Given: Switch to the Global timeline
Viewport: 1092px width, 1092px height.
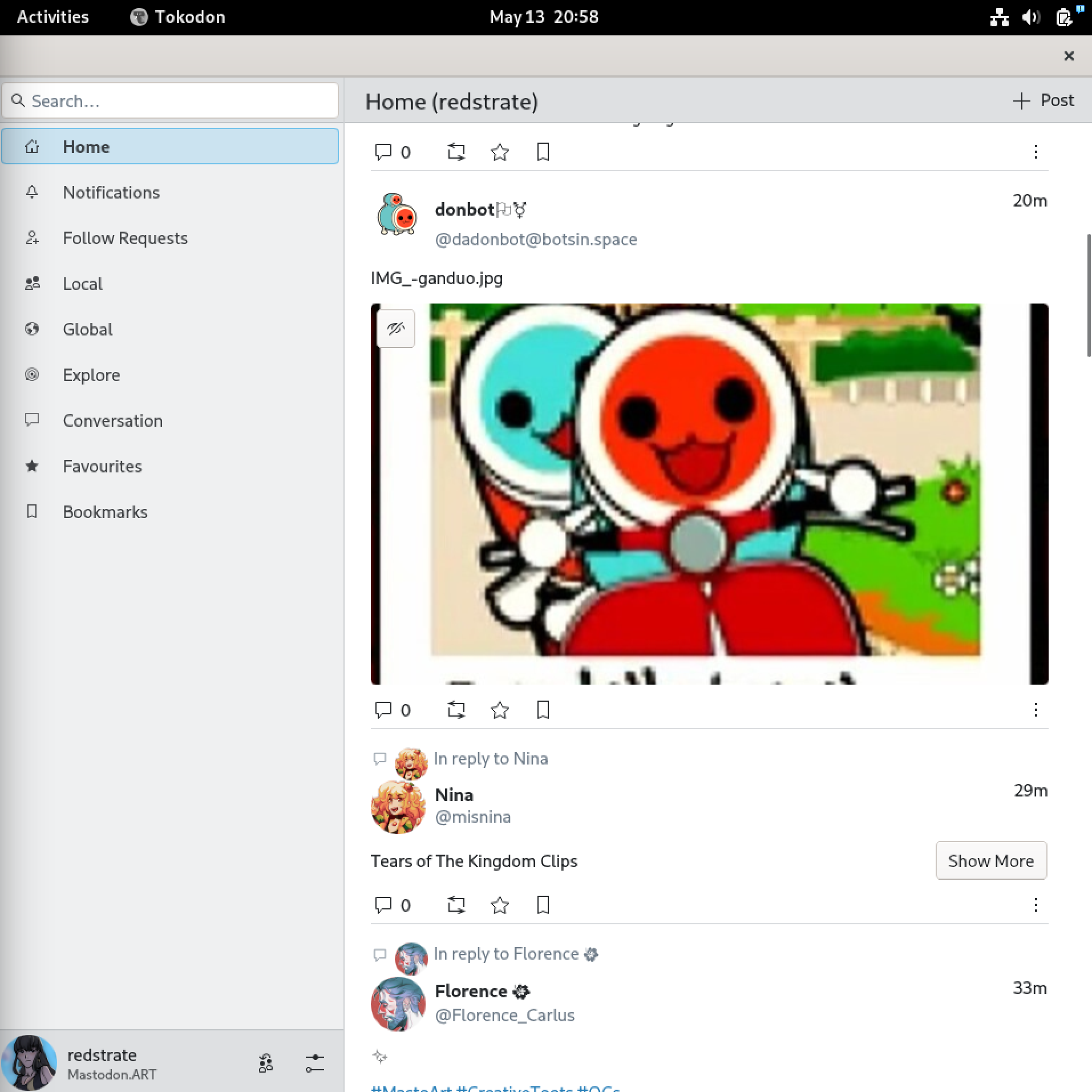Looking at the screenshot, I should pyautogui.click(x=170, y=329).
